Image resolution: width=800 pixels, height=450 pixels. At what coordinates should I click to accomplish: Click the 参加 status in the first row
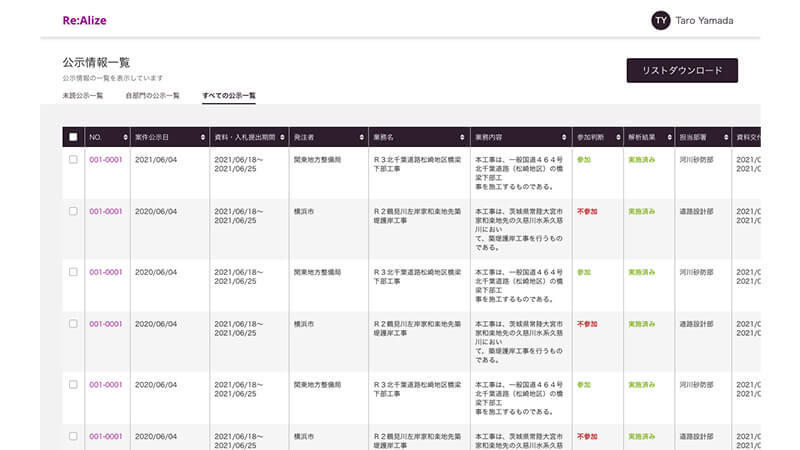pyautogui.click(x=584, y=160)
